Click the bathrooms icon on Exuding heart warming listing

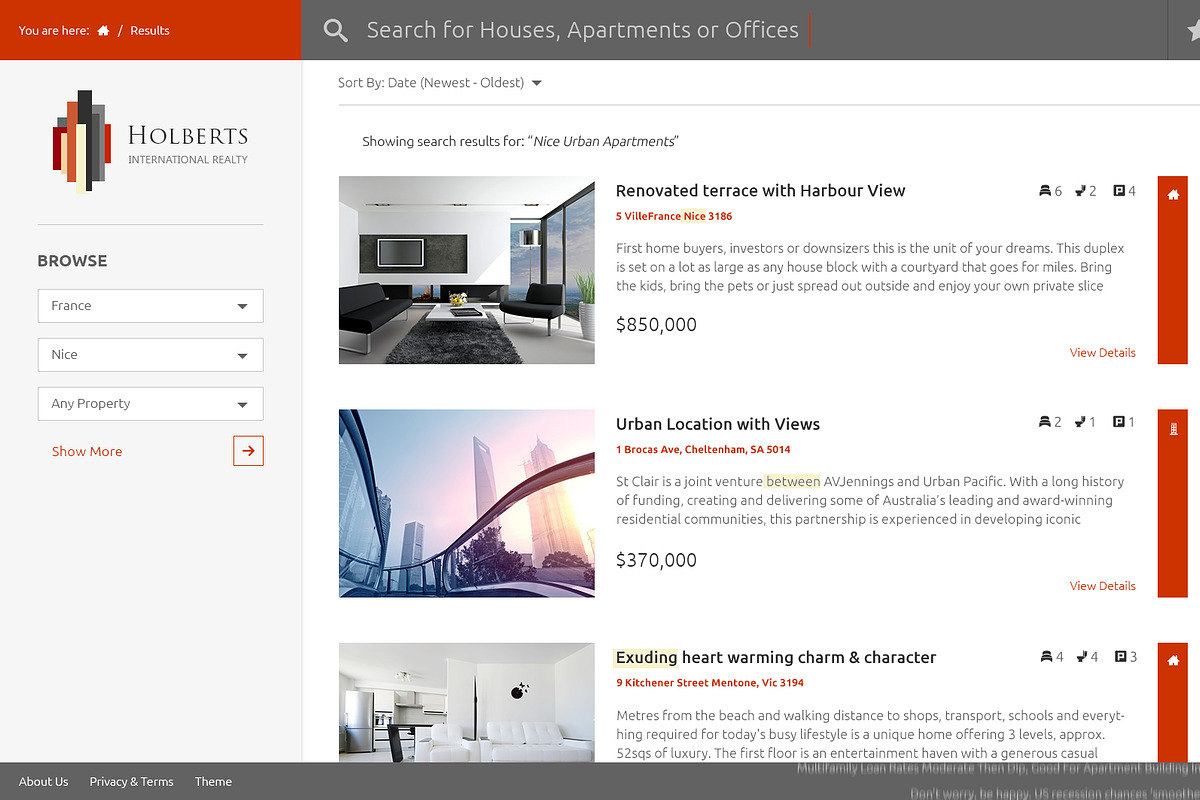click(x=1081, y=657)
